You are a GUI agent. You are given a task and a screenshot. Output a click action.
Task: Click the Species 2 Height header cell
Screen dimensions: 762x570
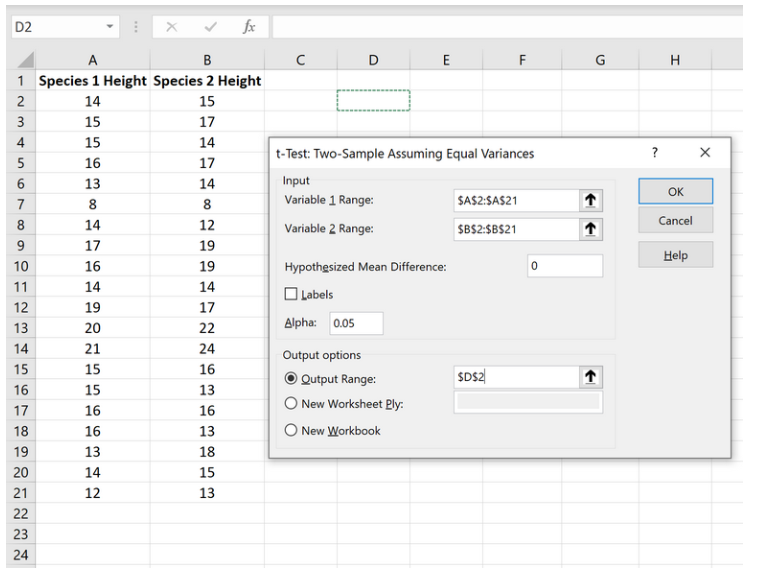click(x=207, y=80)
